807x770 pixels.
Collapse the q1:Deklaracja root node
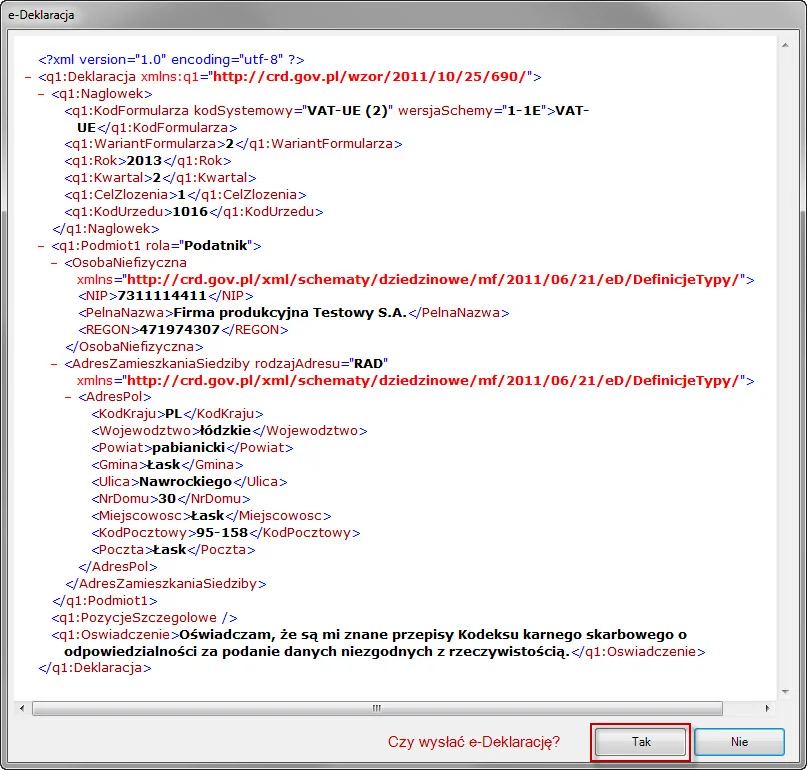[x=28, y=77]
